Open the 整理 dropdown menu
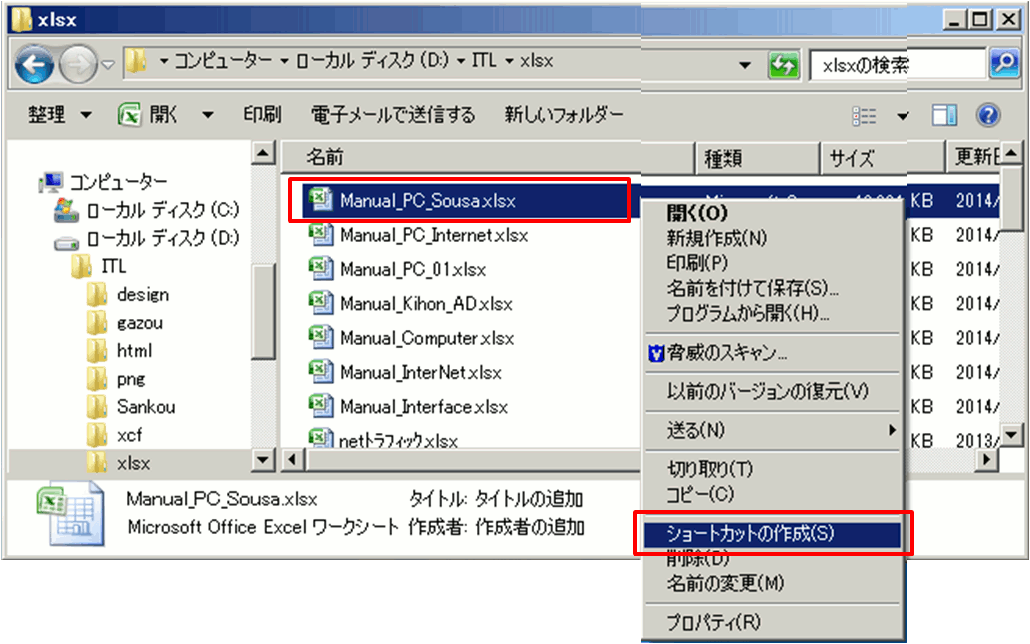This screenshot has height=644, width=1030. click(x=59, y=115)
